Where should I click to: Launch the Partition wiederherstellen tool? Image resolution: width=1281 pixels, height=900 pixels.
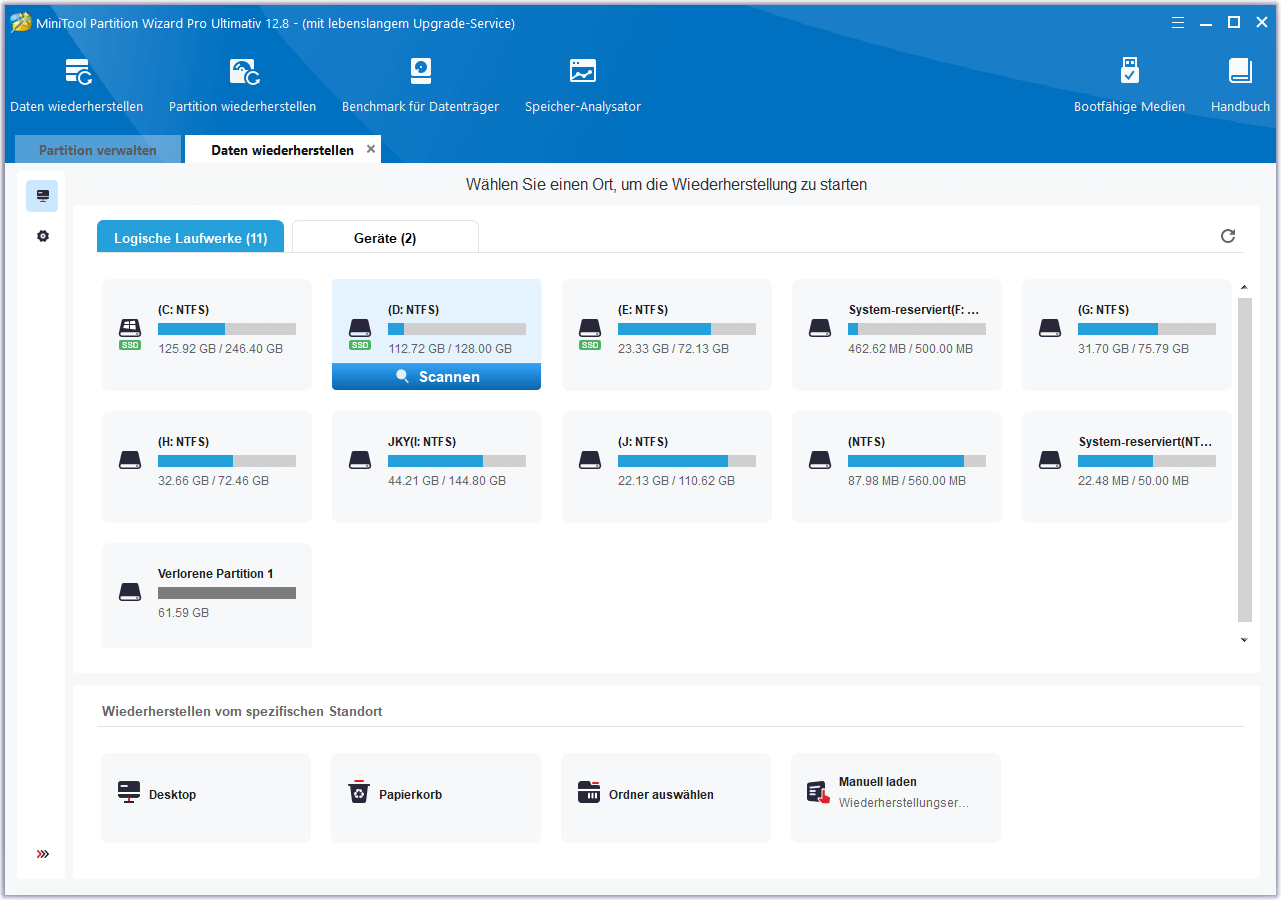pyautogui.click(x=244, y=72)
